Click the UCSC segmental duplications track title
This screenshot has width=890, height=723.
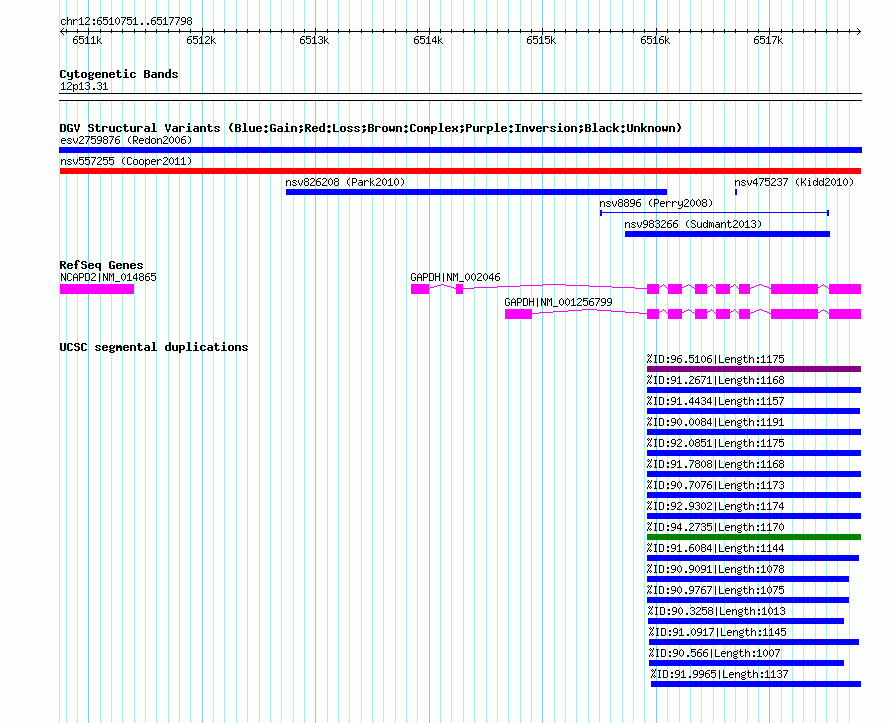(x=154, y=347)
